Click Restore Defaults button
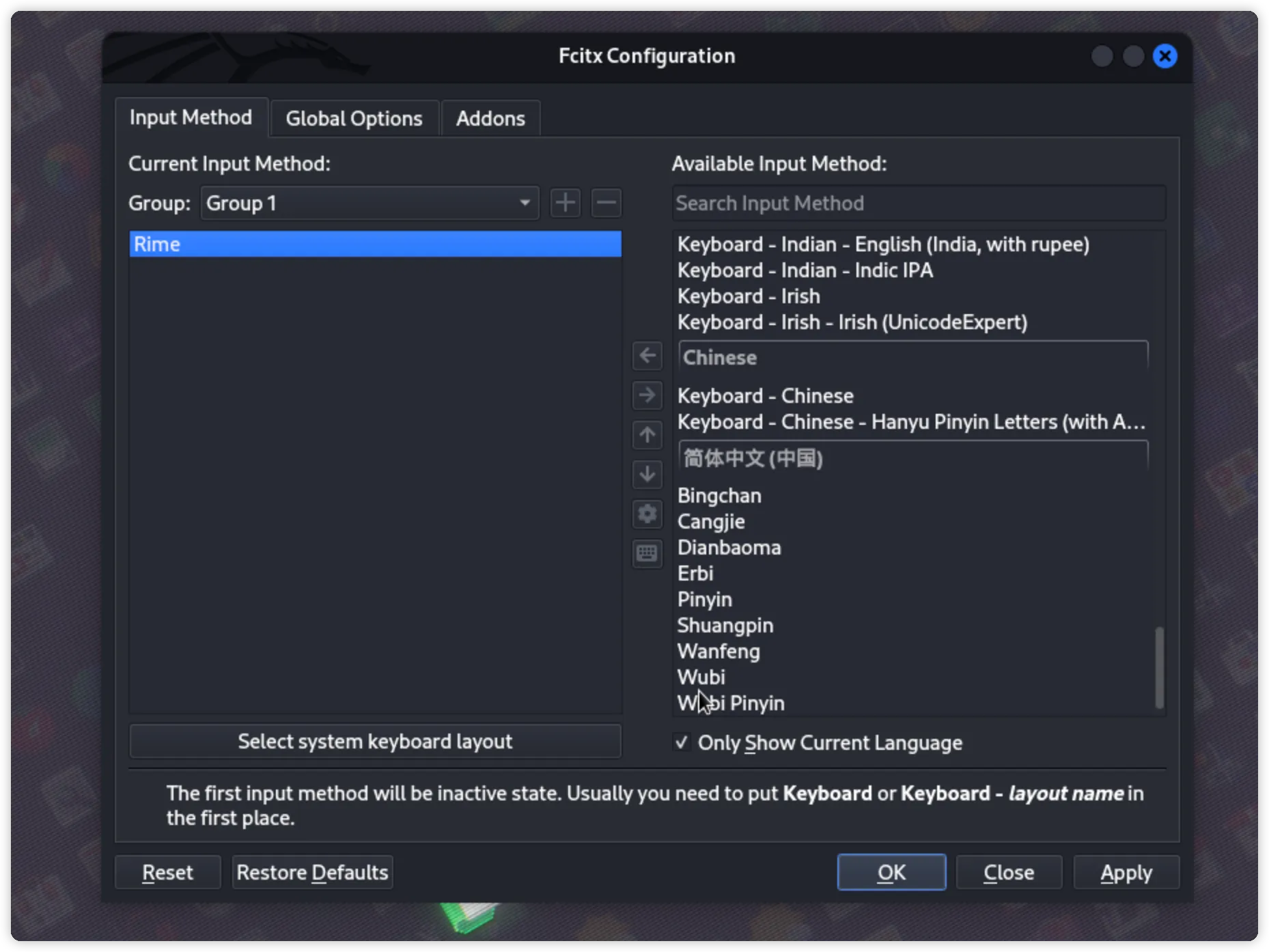This screenshot has width=1269, height=952. coord(312,872)
